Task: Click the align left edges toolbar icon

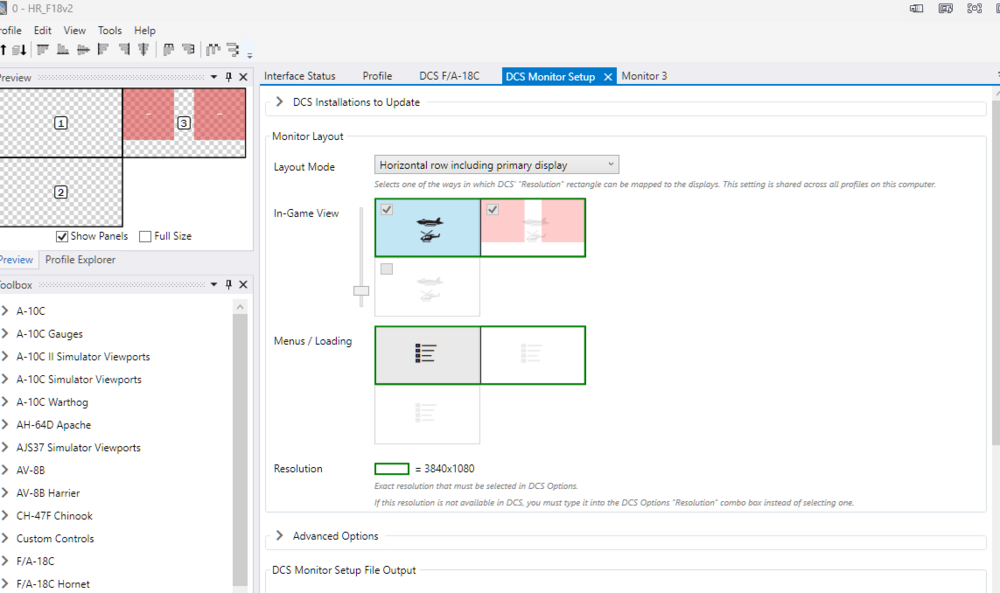Action: (103, 50)
